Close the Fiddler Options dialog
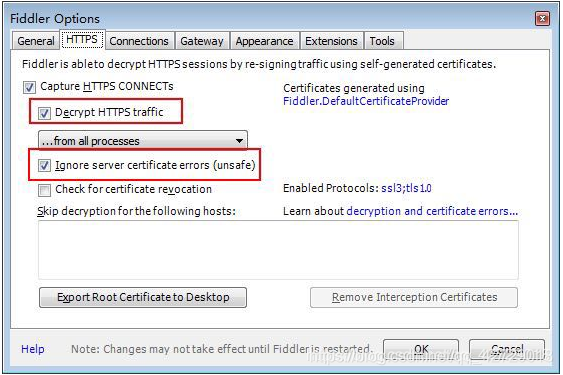Viewport: 563px width, 375px height. tap(542, 18)
